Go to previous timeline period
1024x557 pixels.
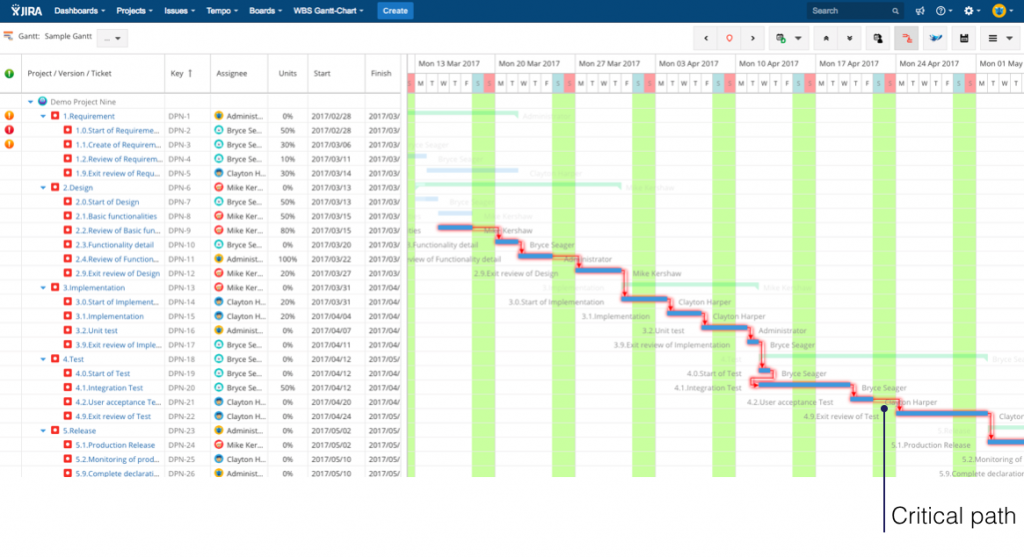tap(705, 39)
